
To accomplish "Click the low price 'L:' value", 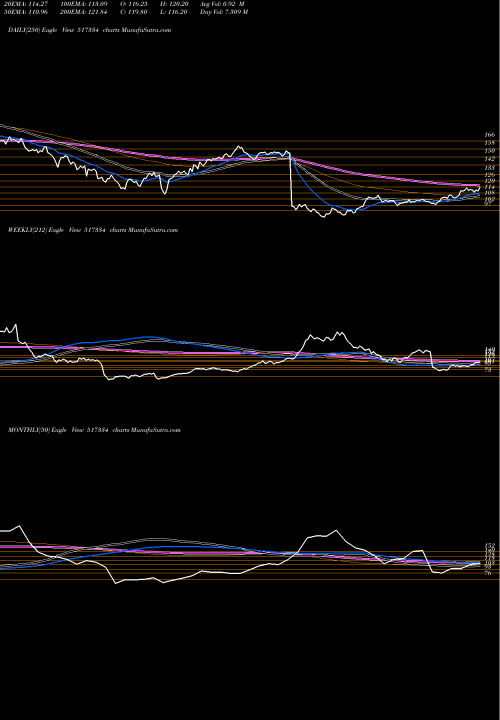I will (x=179, y=12).
